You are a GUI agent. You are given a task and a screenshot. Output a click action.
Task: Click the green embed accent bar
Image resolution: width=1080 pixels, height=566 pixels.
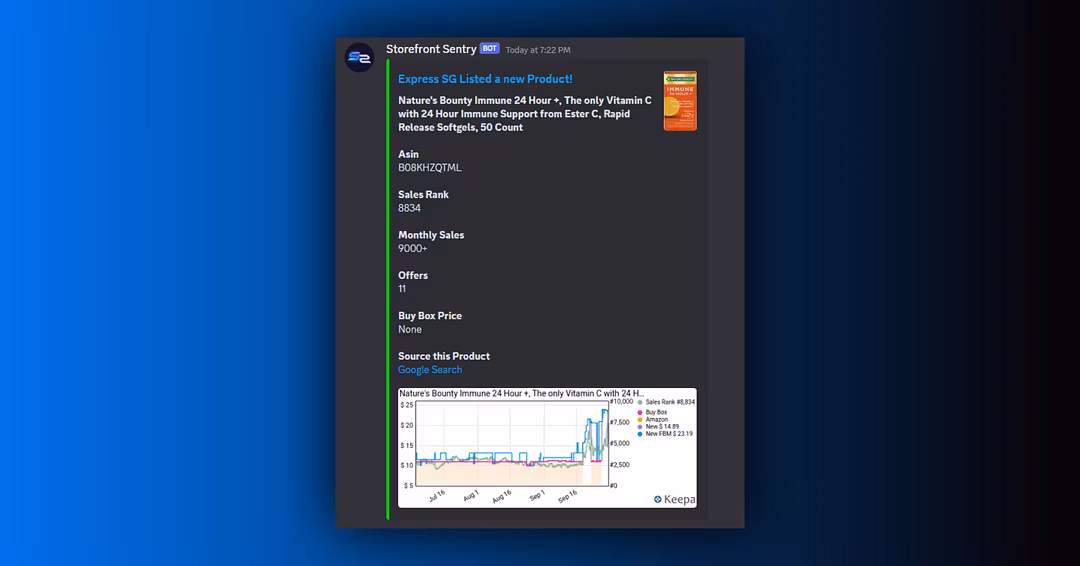[x=388, y=290]
